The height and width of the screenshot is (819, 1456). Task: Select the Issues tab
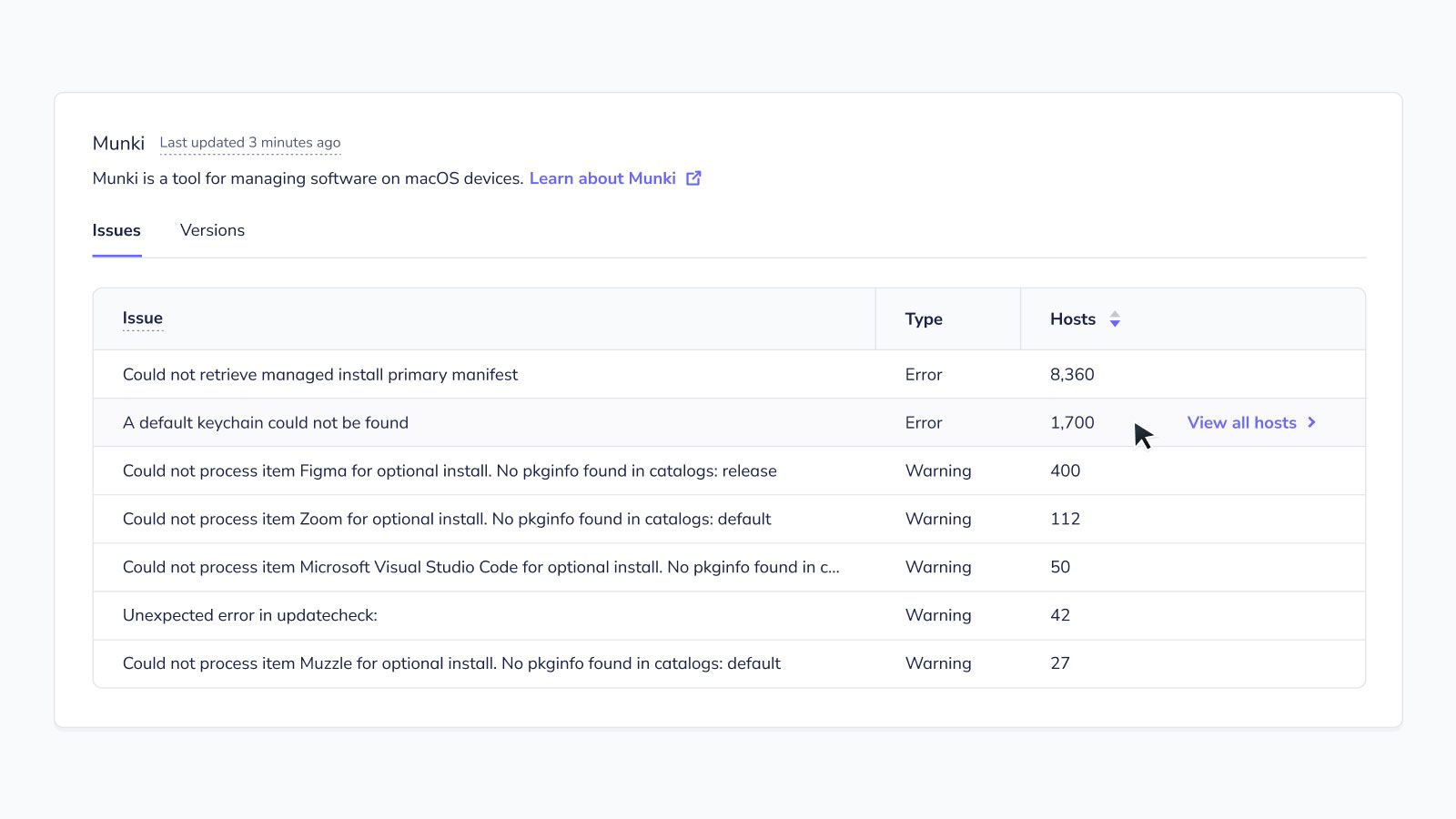tap(116, 230)
